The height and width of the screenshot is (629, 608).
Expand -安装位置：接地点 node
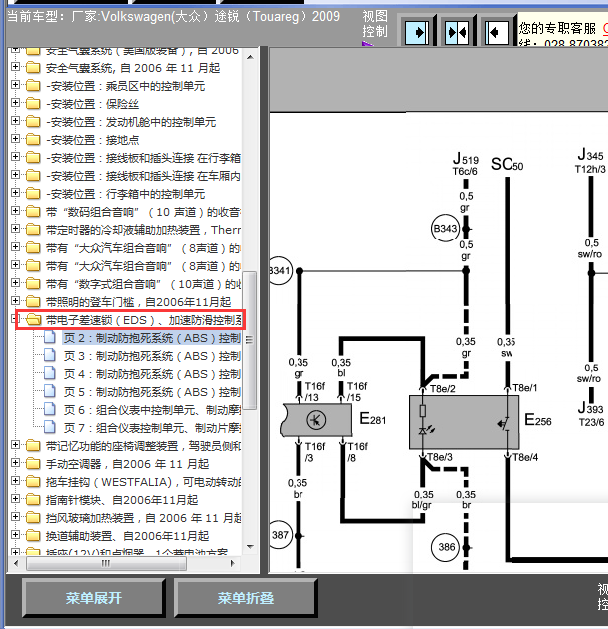[15, 139]
